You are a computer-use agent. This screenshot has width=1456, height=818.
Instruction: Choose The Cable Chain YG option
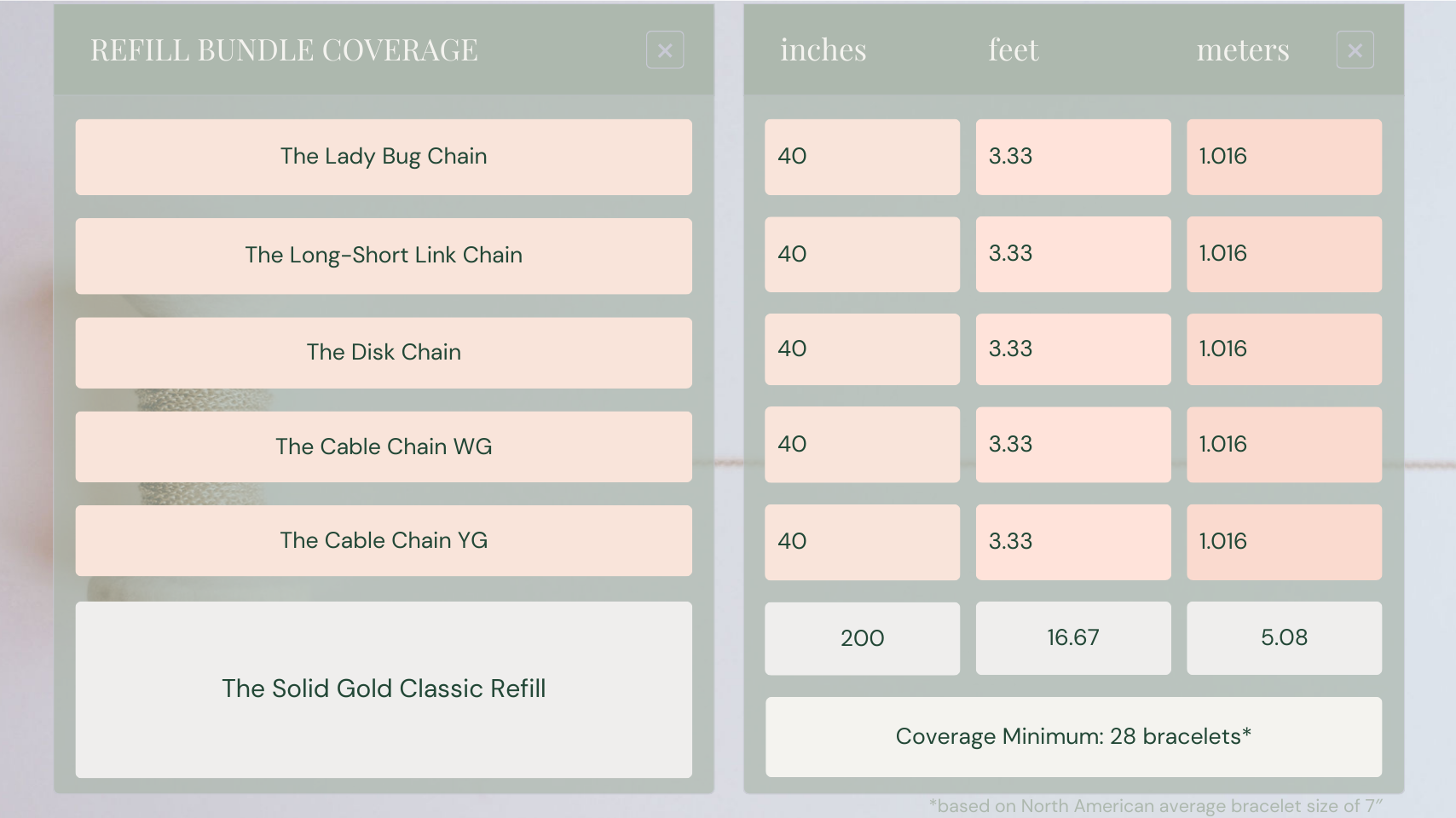pyautogui.click(x=384, y=540)
